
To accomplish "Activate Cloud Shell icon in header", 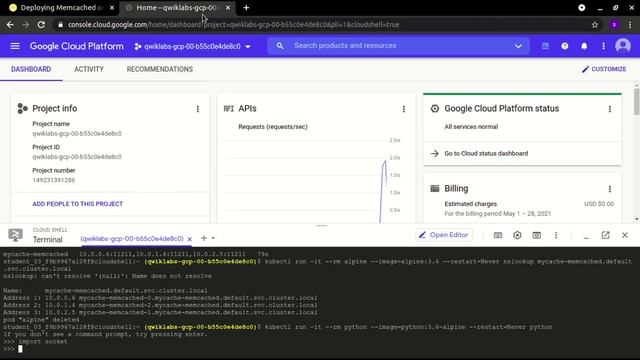I will coord(545,46).
